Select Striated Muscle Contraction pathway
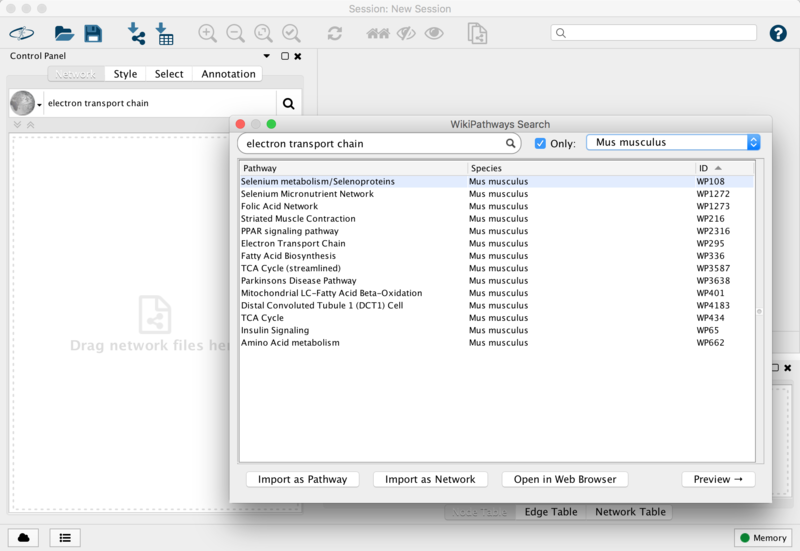Image resolution: width=800 pixels, height=551 pixels. (x=496, y=219)
